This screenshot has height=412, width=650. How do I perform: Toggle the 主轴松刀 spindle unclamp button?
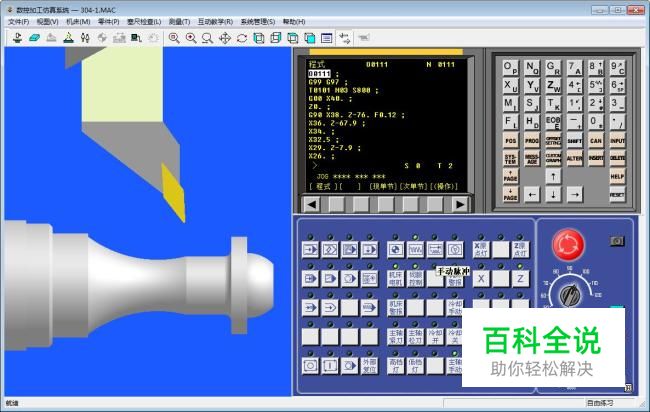coord(415,337)
